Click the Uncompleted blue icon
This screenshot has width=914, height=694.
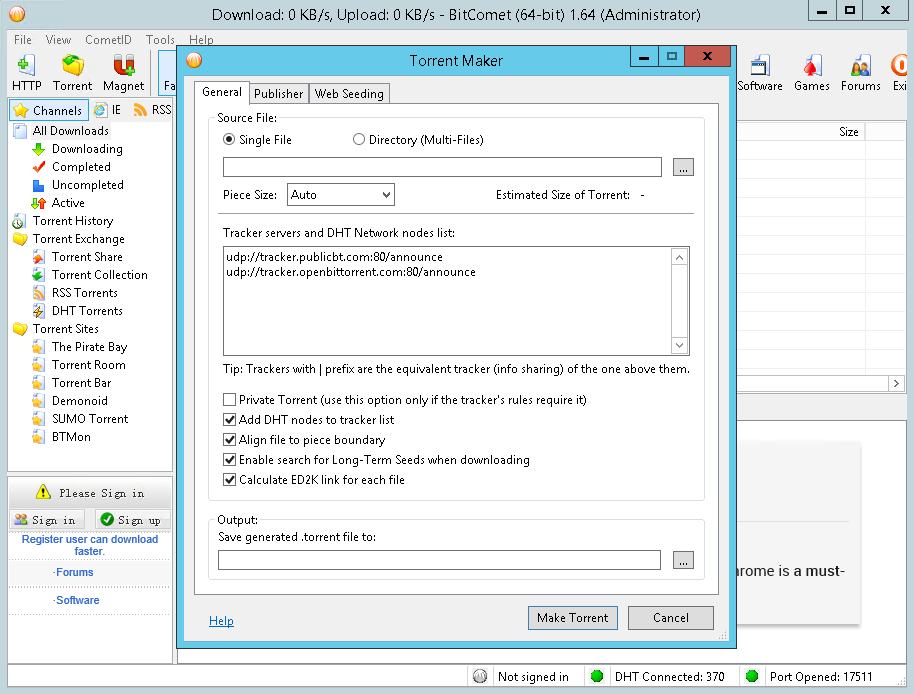(x=38, y=185)
